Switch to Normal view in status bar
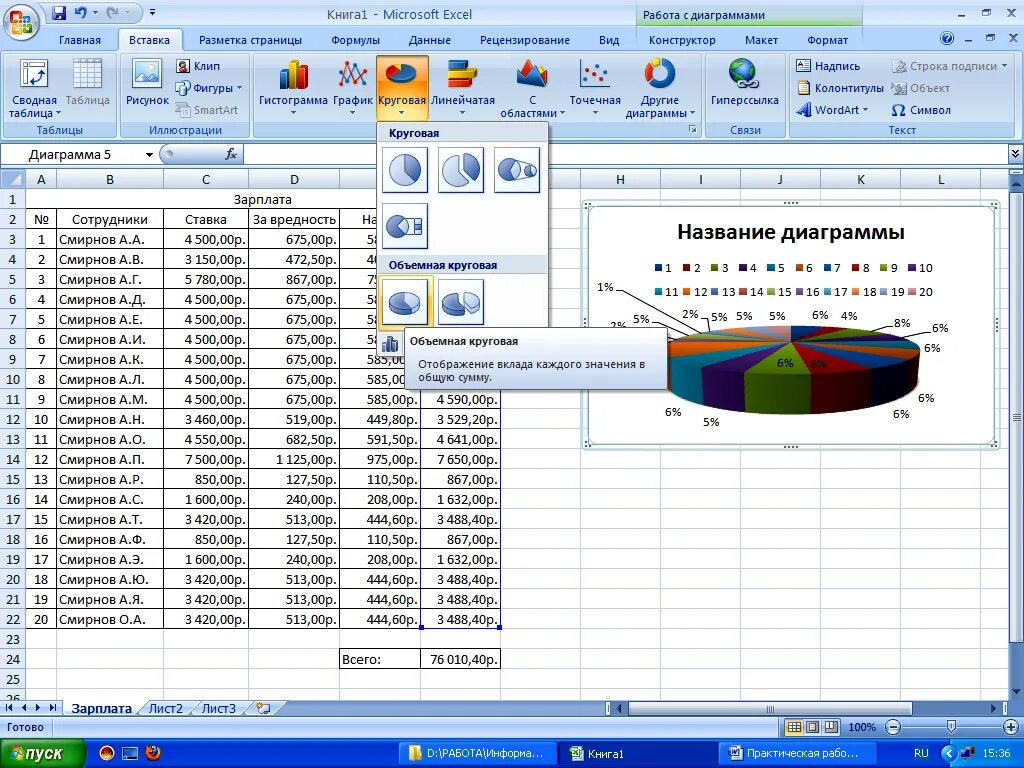1024x768 pixels. pos(793,727)
